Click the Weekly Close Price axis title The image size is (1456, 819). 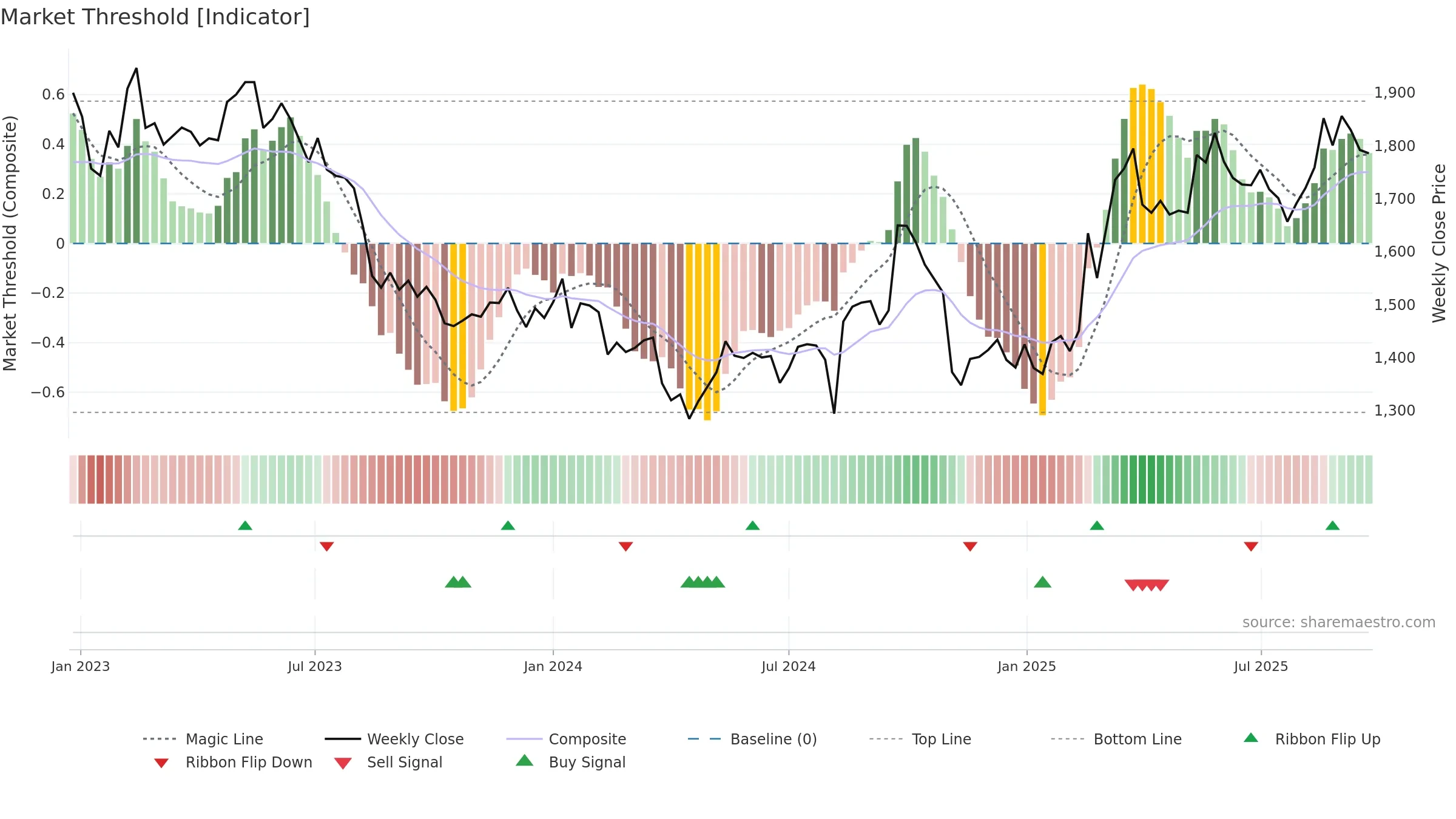(x=1438, y=243)
